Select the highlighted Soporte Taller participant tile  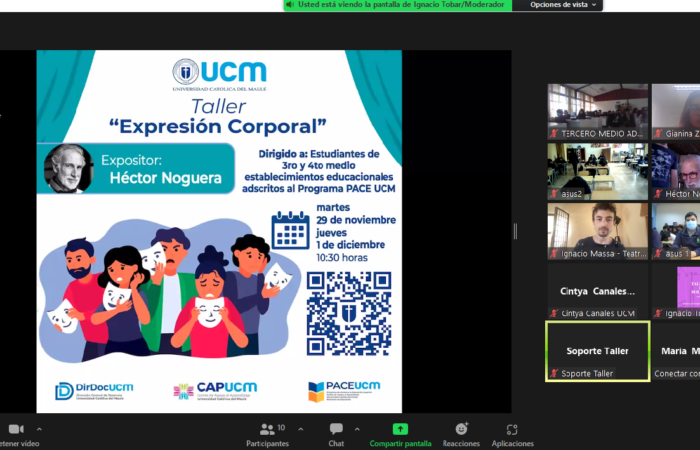598,351
